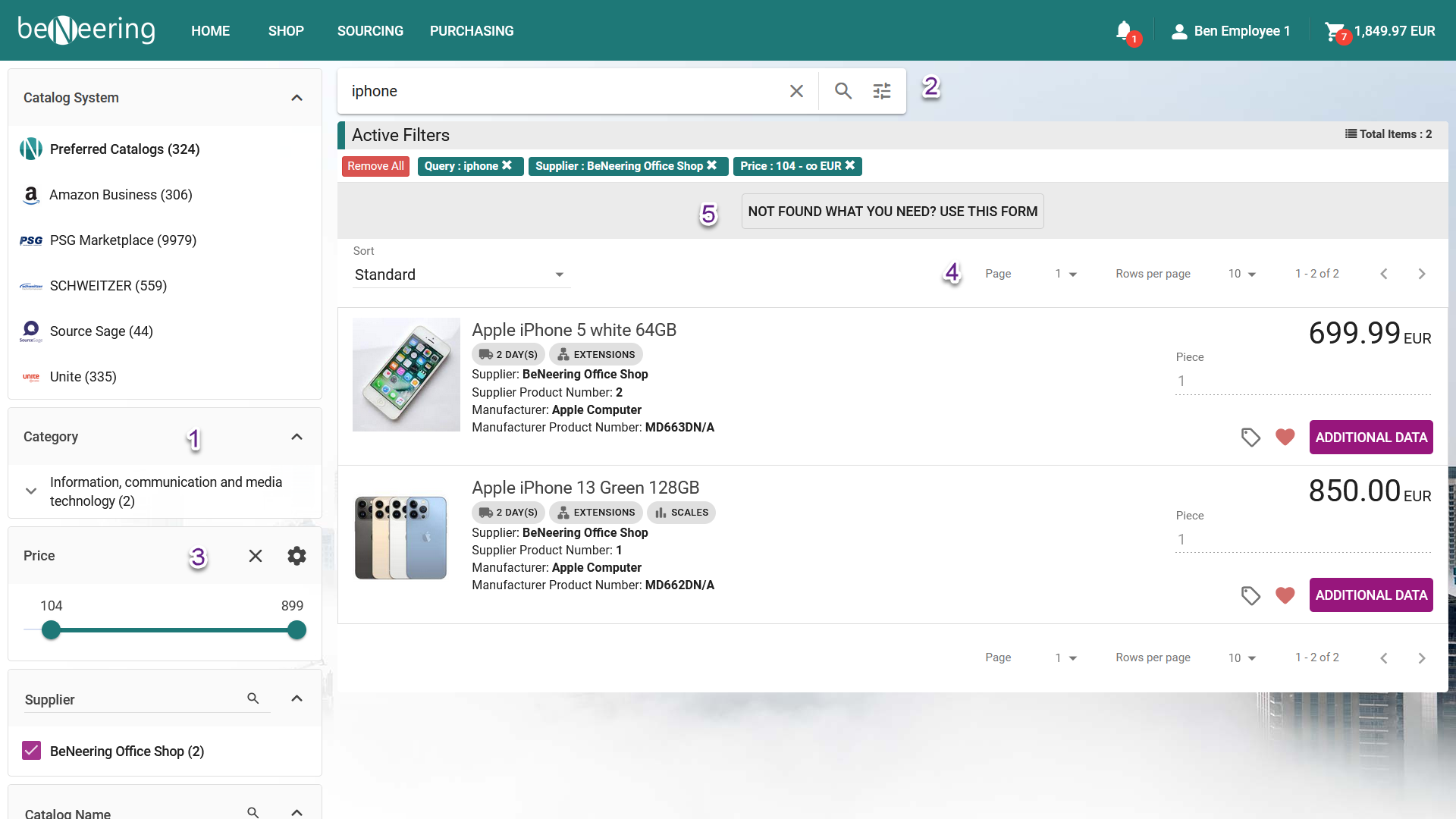Screen dimensions: 1456x819
Task: Open the SOURCING menu
Action: 370,31
